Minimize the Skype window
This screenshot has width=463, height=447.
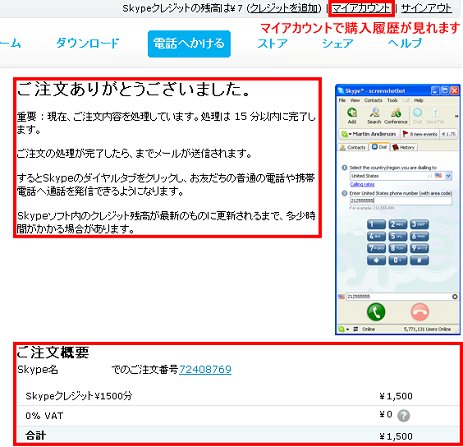tap(435, 91)
